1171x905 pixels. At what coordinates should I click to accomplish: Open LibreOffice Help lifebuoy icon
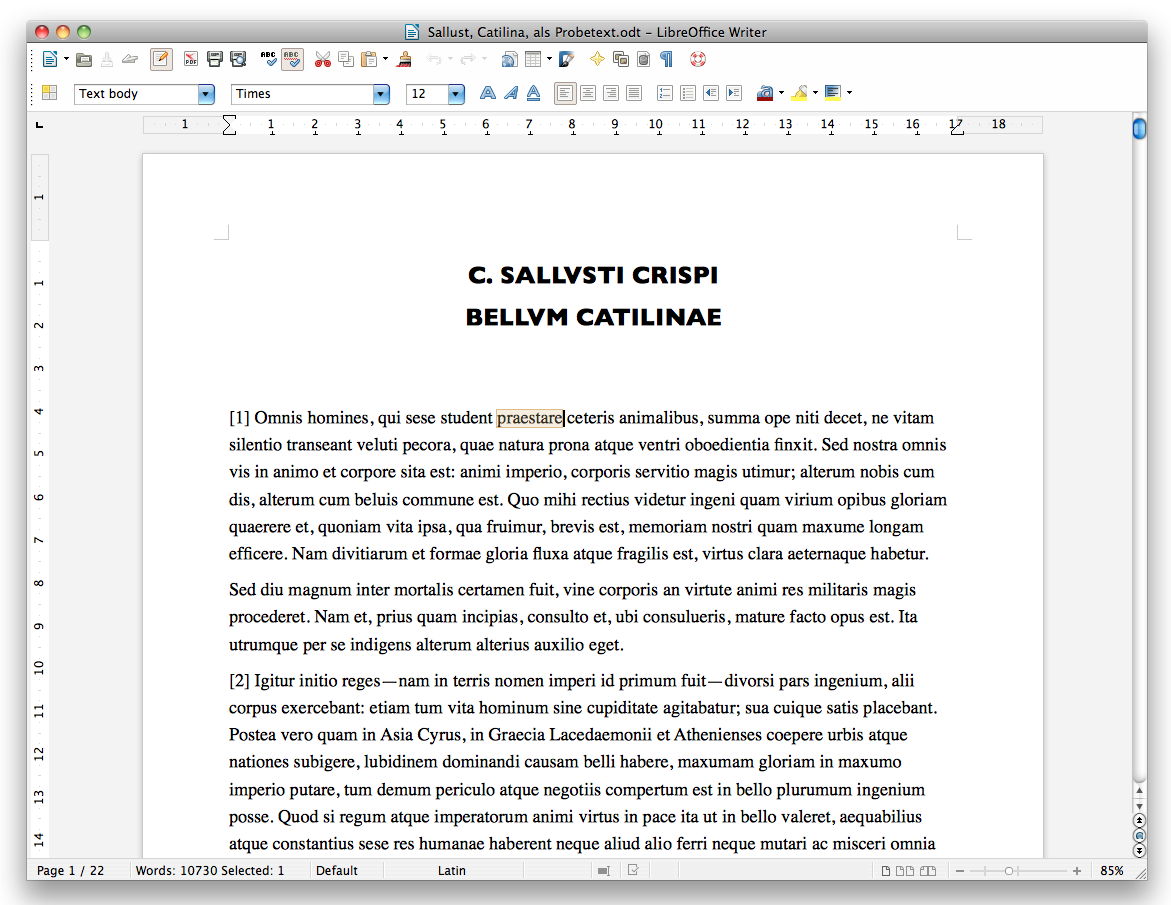(x=698, y=60)
